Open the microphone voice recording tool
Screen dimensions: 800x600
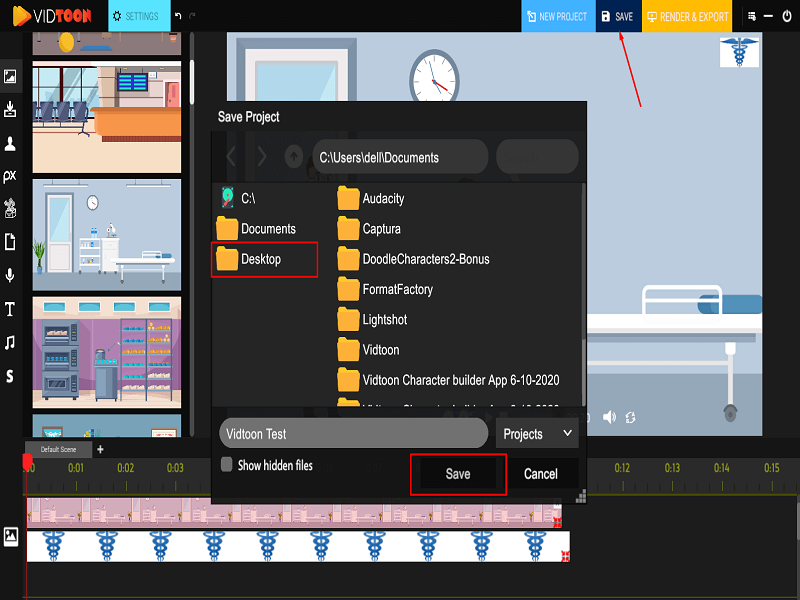(10, 276)
